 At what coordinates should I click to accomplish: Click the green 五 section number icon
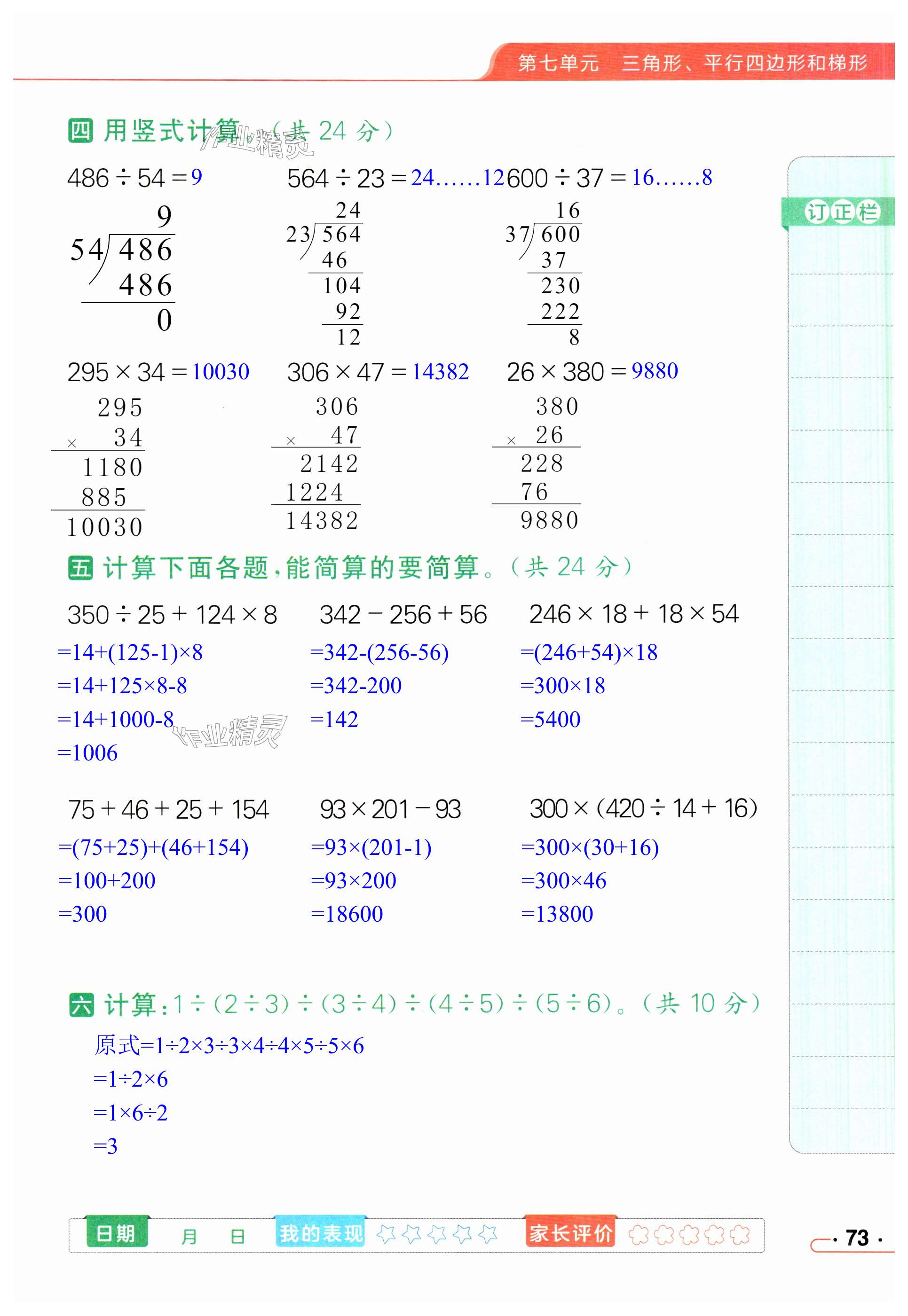tap(80, 568)
